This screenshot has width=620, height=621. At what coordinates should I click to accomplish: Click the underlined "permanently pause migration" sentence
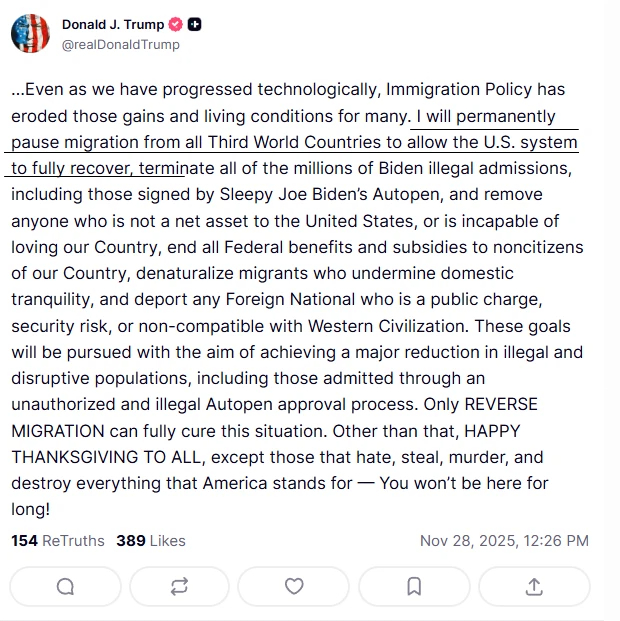pos(300,143)
